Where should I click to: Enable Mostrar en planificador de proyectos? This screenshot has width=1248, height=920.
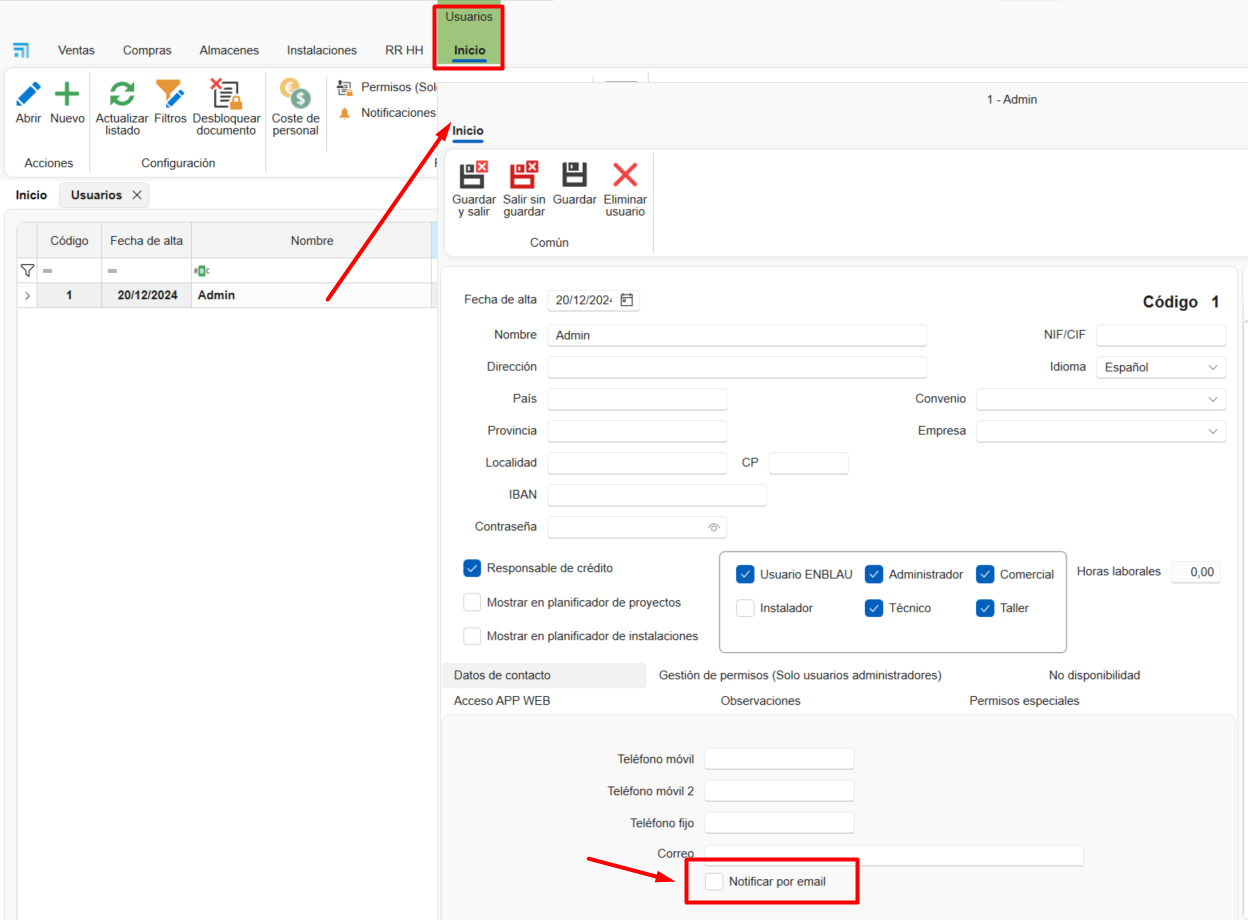point(472,603)
